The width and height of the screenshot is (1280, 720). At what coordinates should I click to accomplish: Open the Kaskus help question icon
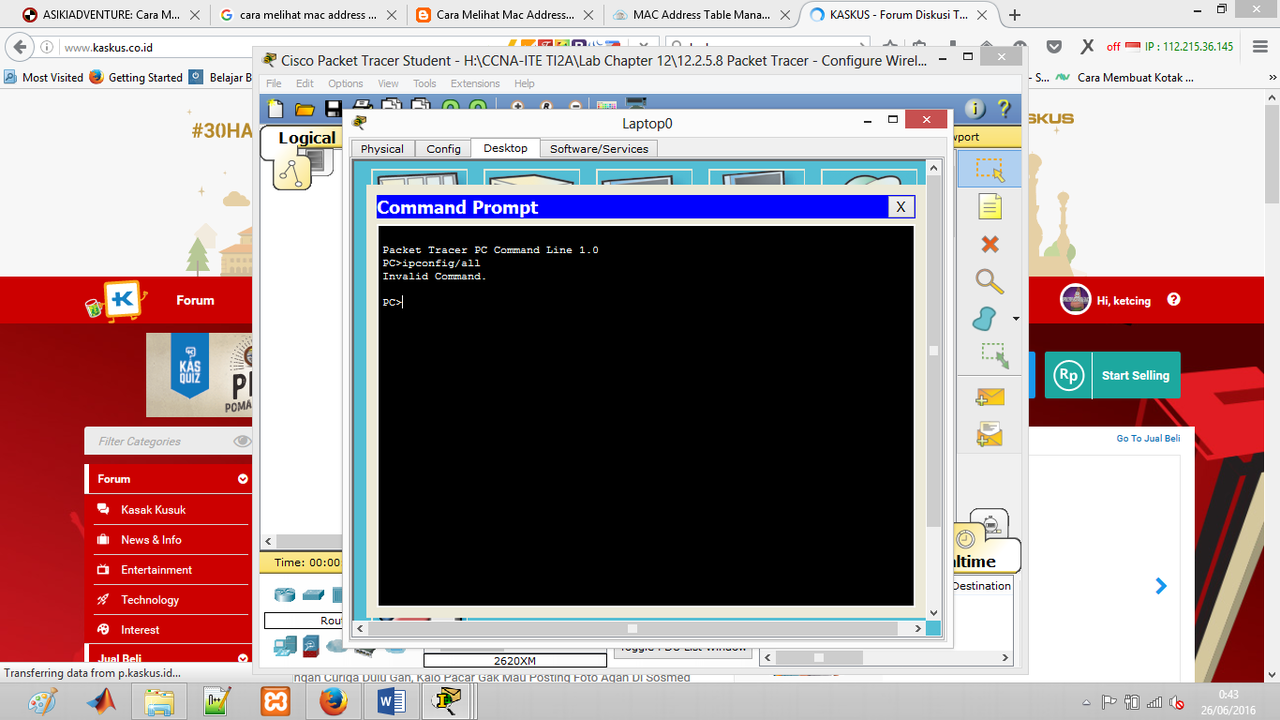pyautogui.click(x=1174, y=299)
